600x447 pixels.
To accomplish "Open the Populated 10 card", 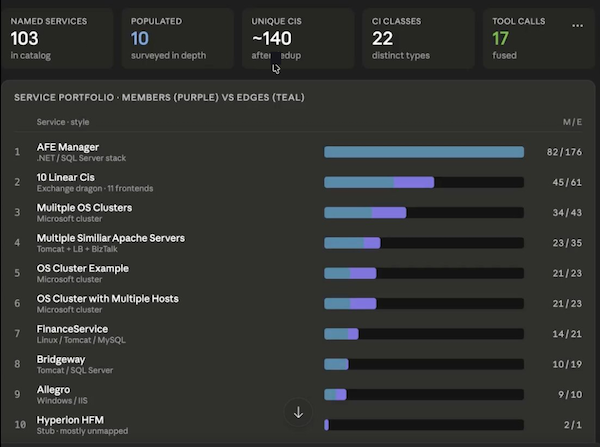I will pyautogui.click(x=178, y=38).
